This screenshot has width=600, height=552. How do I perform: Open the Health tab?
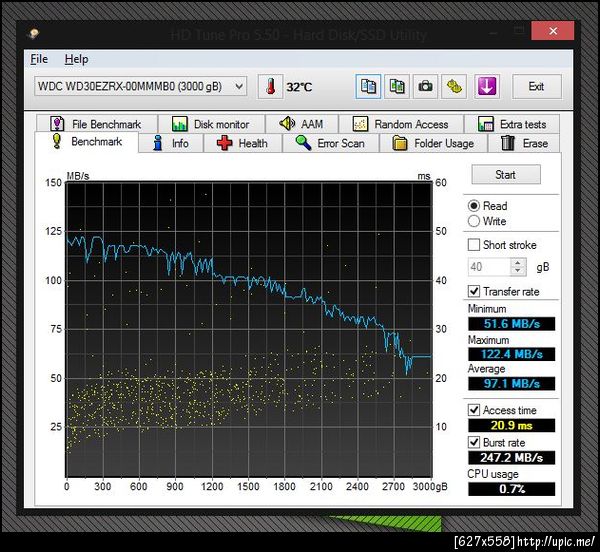tap(243, 143)
